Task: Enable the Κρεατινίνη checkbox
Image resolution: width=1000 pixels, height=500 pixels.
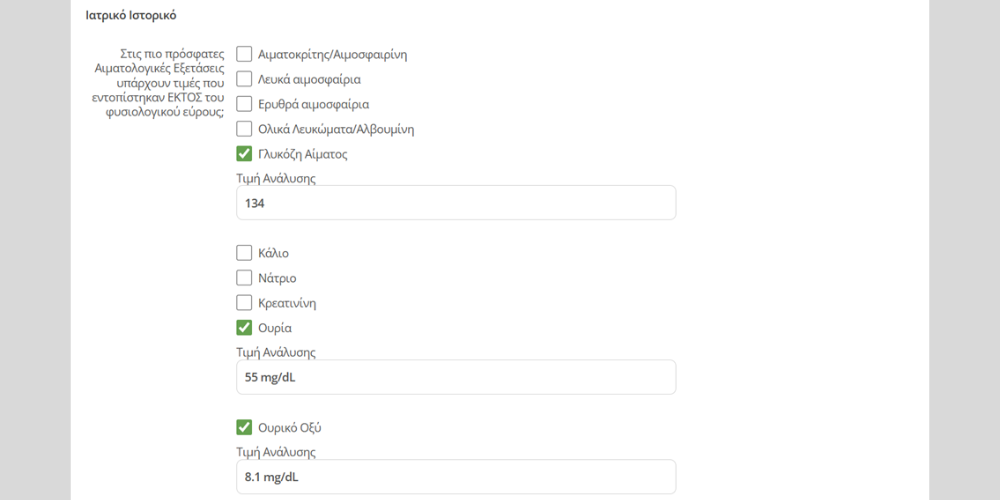Action: 244,303
